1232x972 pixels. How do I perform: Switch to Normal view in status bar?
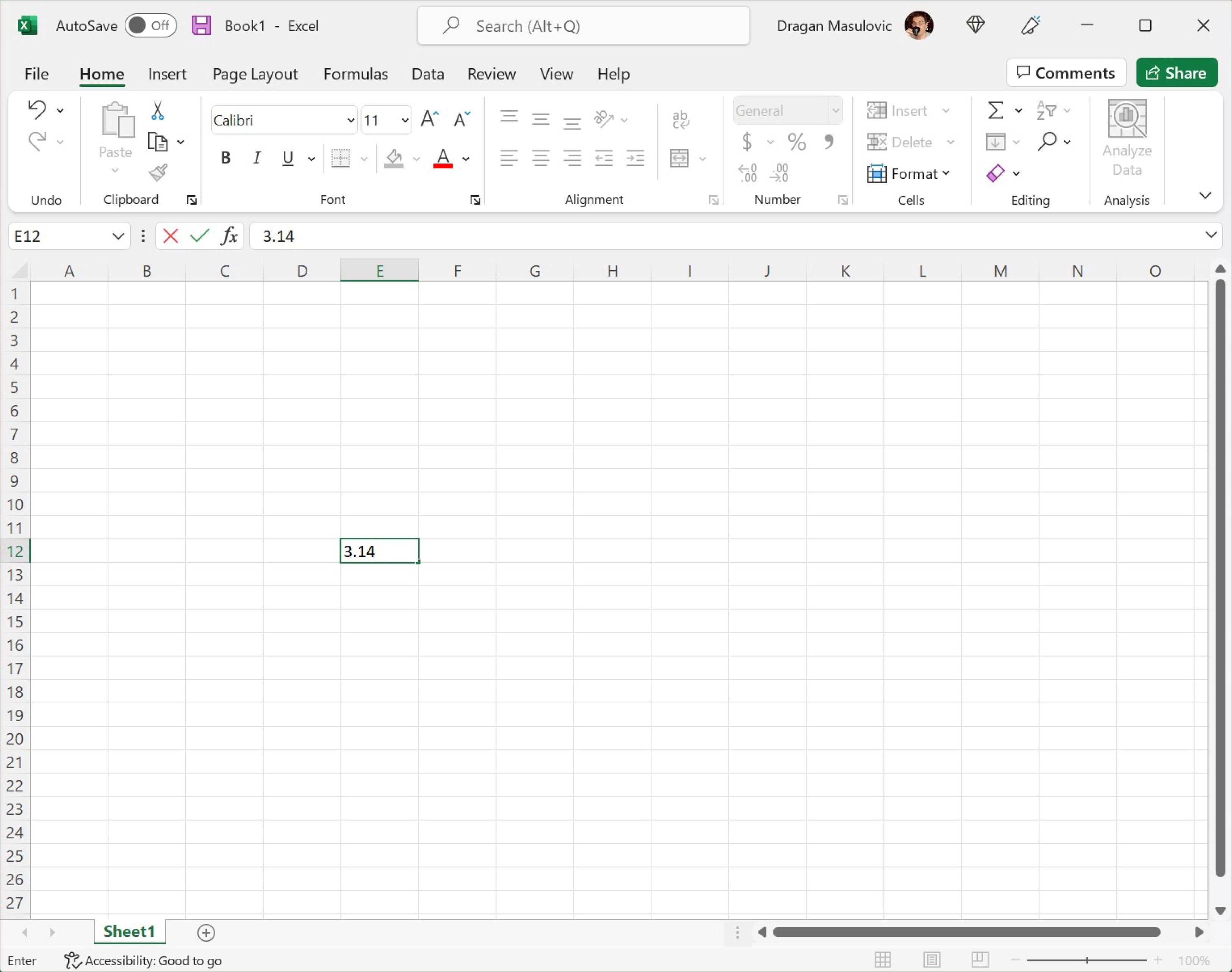883,960
